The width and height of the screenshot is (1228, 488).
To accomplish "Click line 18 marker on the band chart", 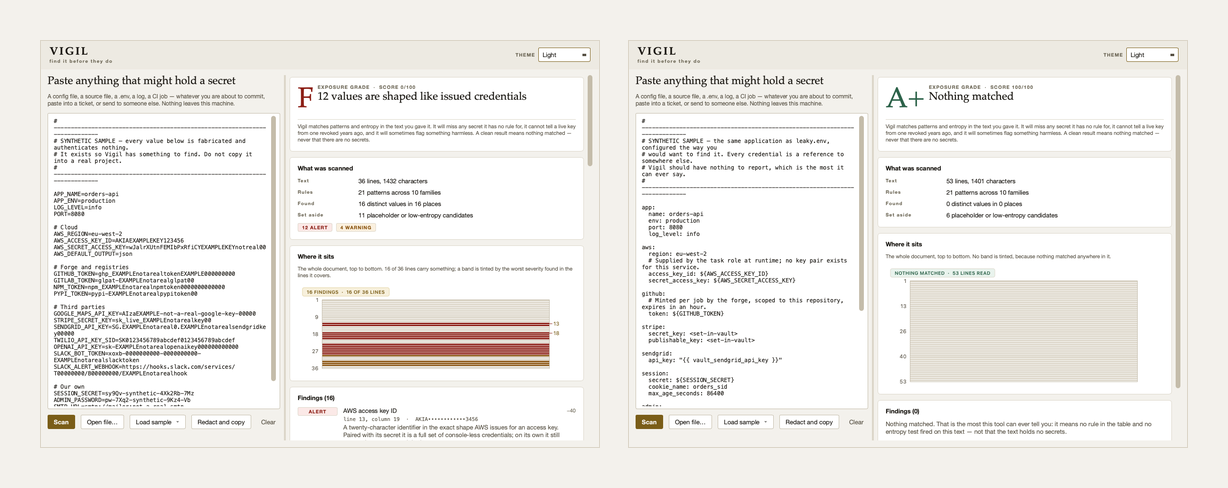I will [556, 333].
